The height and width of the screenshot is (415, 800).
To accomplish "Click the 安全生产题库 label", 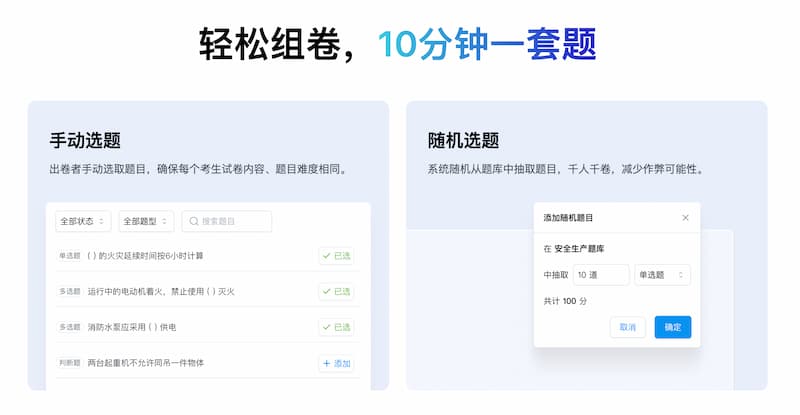I will tap(579, 249).
